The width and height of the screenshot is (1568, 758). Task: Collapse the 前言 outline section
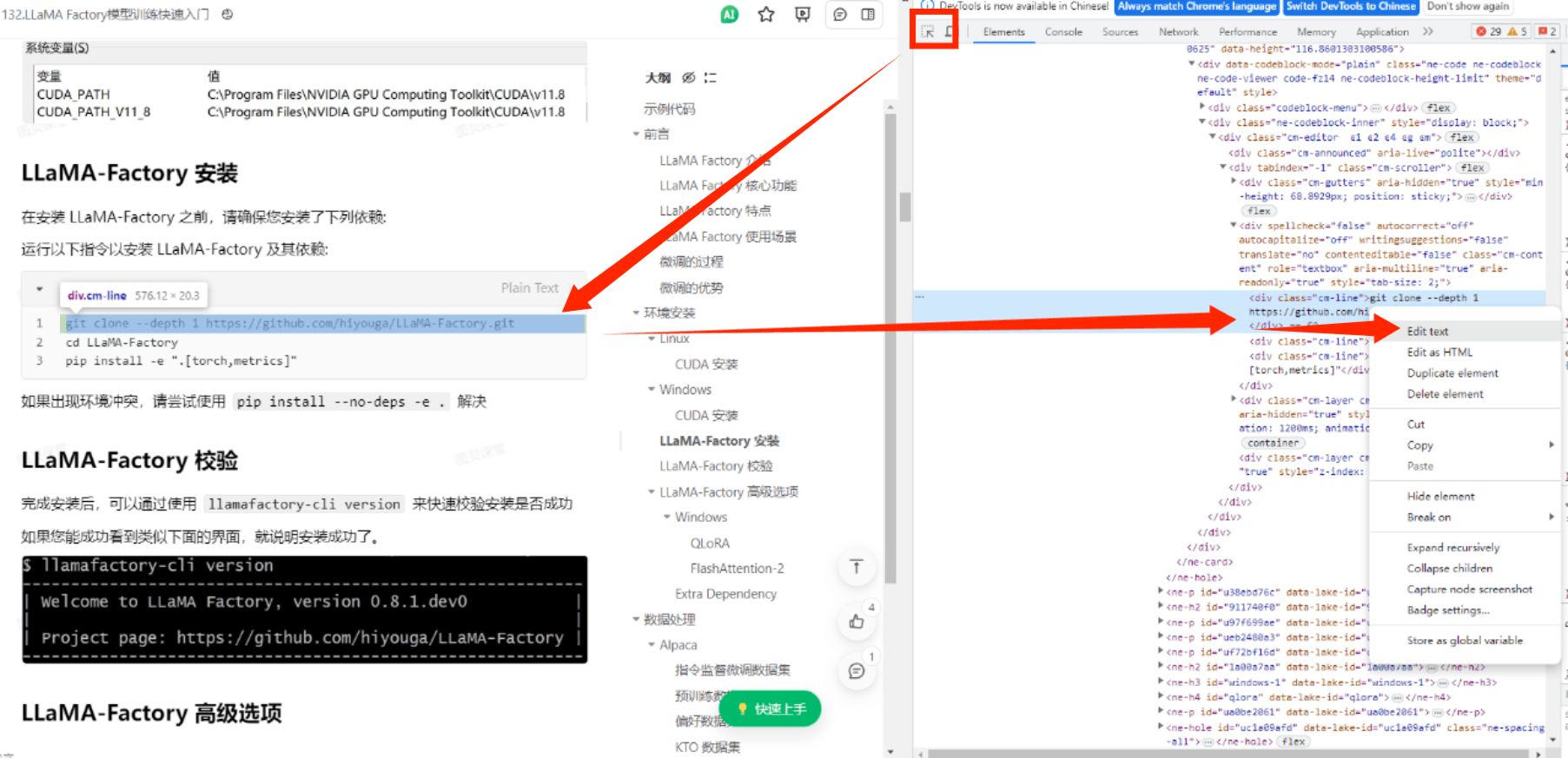(636, 135)
